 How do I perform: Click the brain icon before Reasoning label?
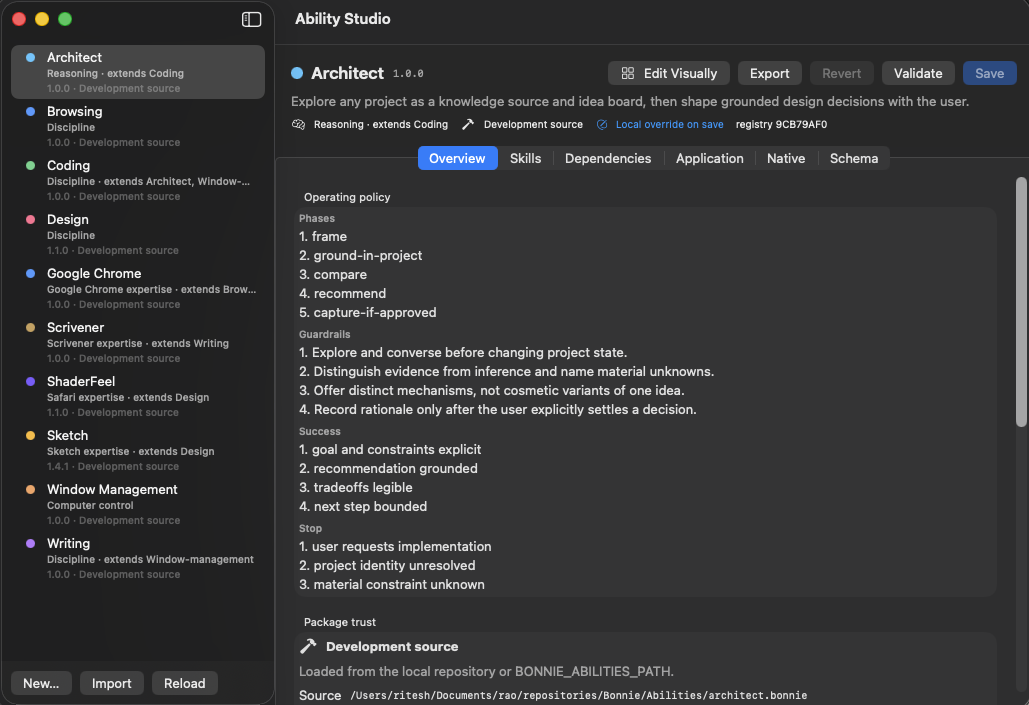299,124
